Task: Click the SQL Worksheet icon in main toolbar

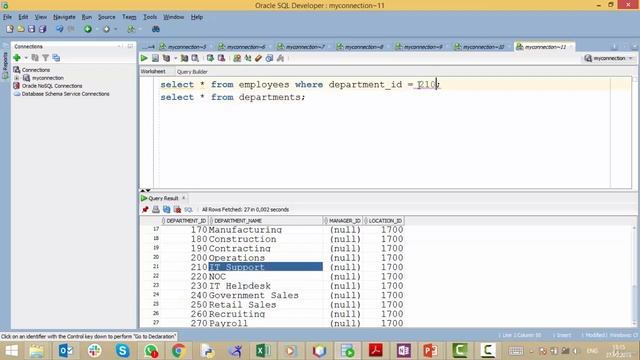Action: click(x=131, y=29)
